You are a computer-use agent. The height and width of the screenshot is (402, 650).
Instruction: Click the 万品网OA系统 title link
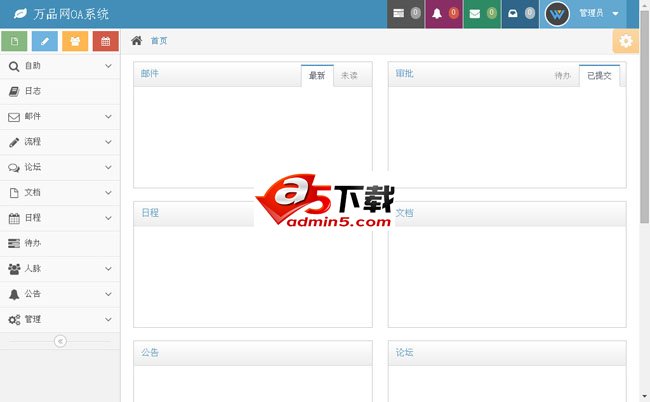point(71,14)
